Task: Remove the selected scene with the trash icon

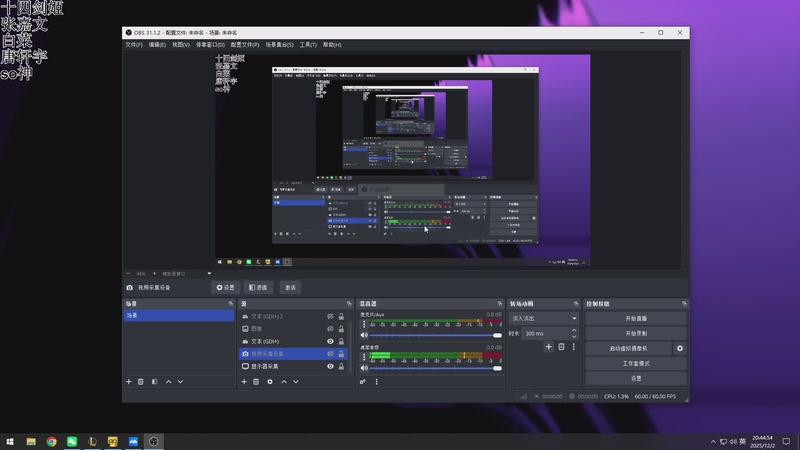Action: pyautogui.click(x=141, y=382)
